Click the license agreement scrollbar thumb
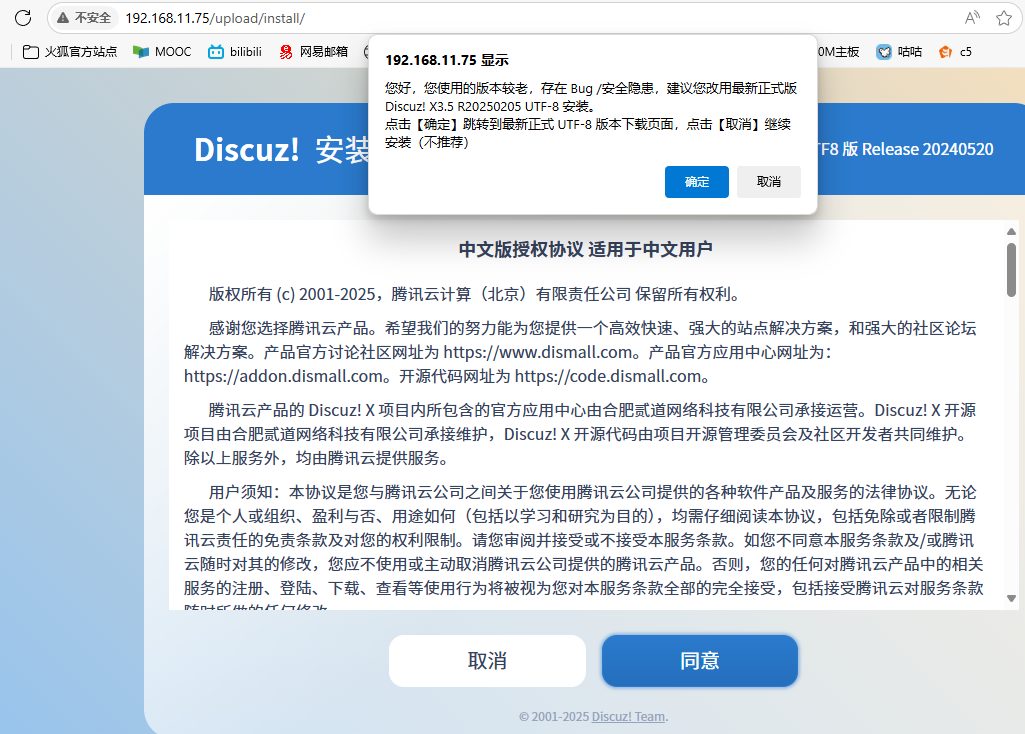 tap(1011, 269)
